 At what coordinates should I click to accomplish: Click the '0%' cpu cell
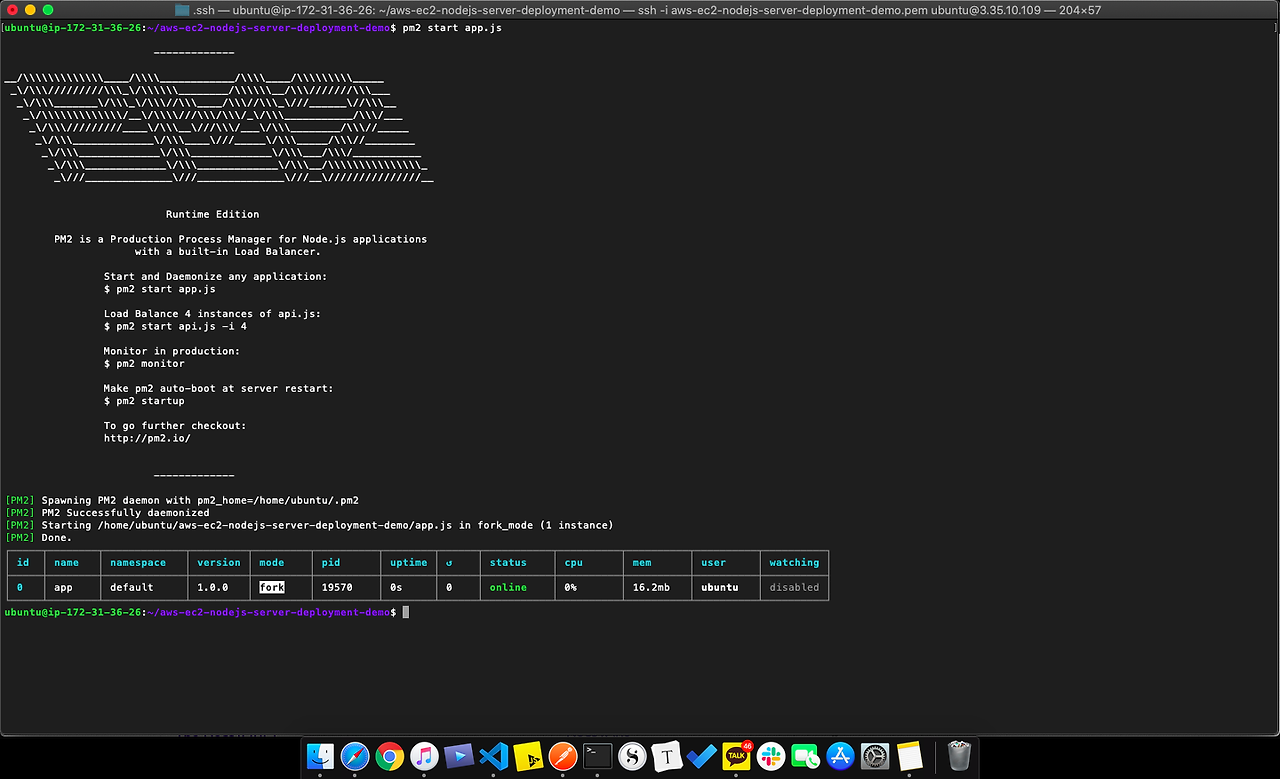(570, 587)
